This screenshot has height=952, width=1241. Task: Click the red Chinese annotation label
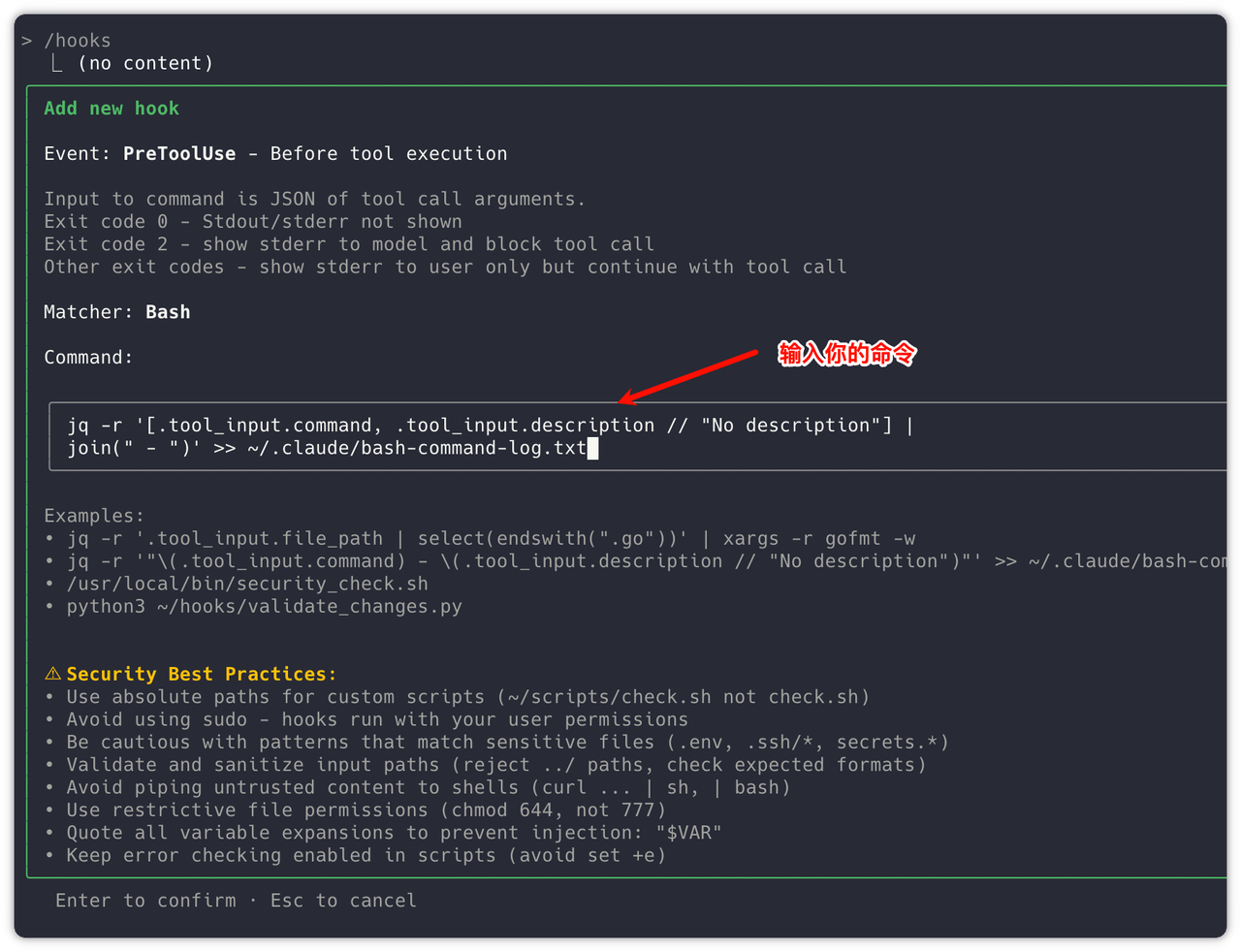(x=846, y=354)
